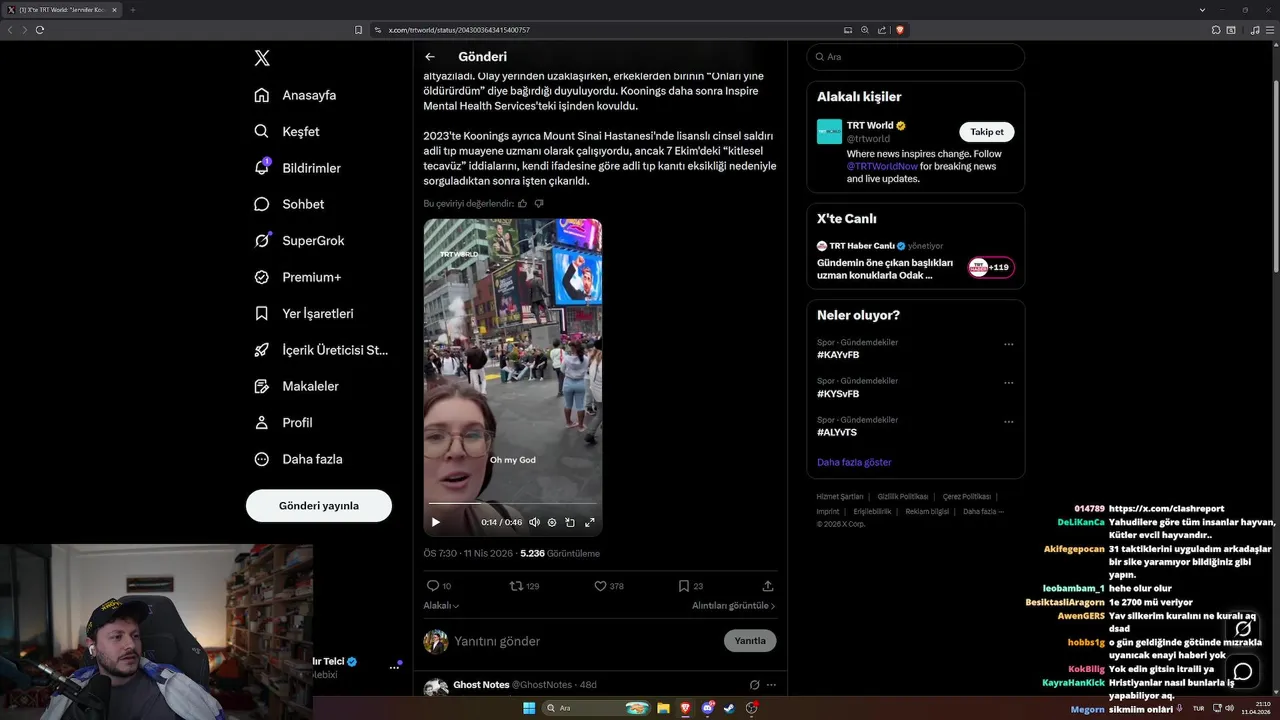Repost the post with 129 reposts
Image resolution: width=1280 pixels, height=720 pixels.
point(524,586)
